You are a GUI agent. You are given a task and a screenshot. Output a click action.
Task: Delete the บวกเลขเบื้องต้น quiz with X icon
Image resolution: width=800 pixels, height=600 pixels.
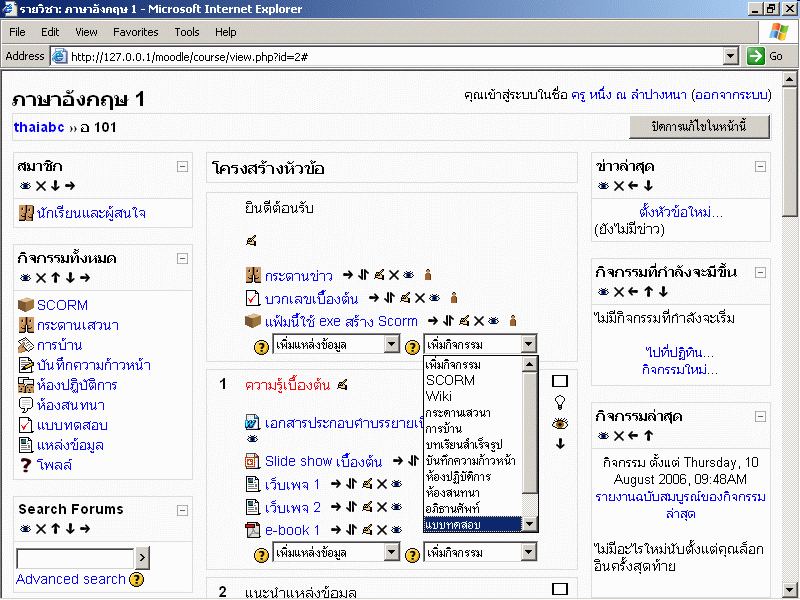pos(420,297)
